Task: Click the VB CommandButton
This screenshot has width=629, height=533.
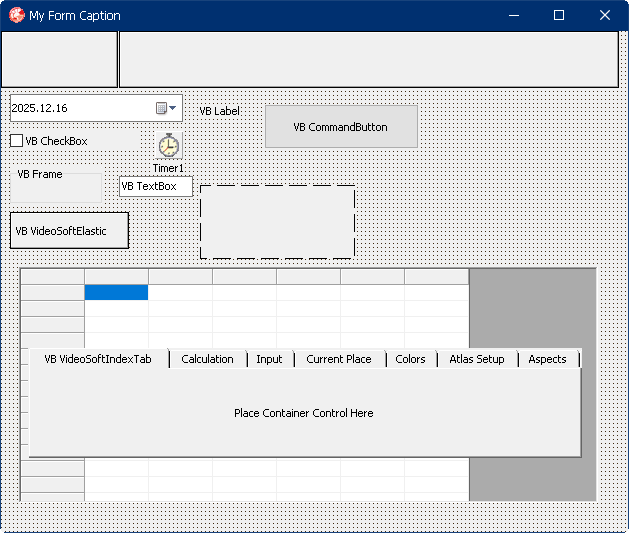Action: pos(341,127)
